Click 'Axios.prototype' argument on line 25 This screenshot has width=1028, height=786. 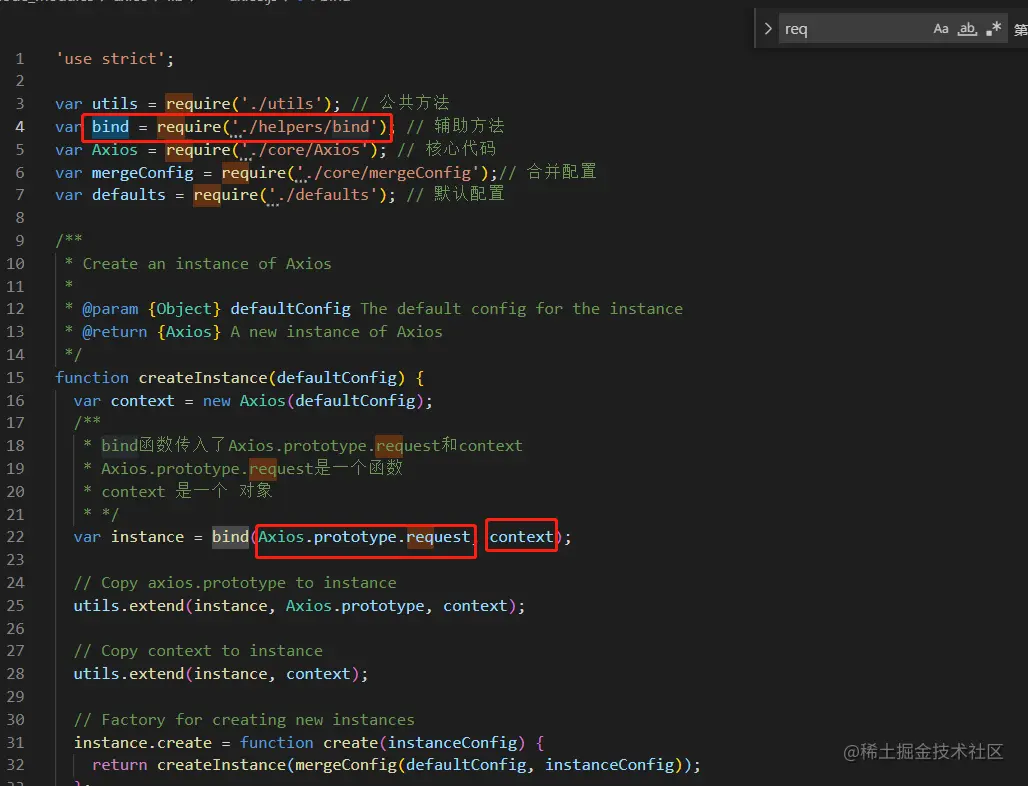click(x=355, y=606)
